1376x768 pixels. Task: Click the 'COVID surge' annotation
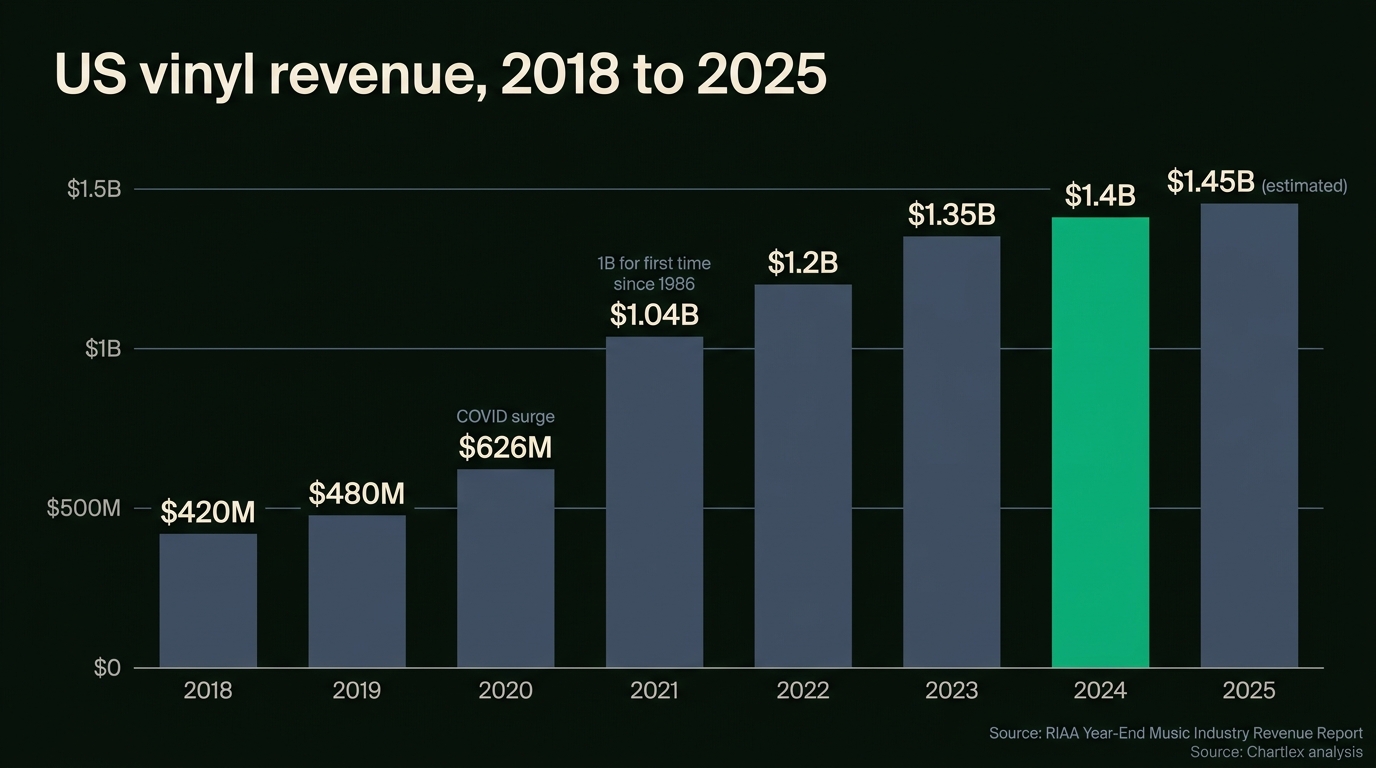[506, 416]
